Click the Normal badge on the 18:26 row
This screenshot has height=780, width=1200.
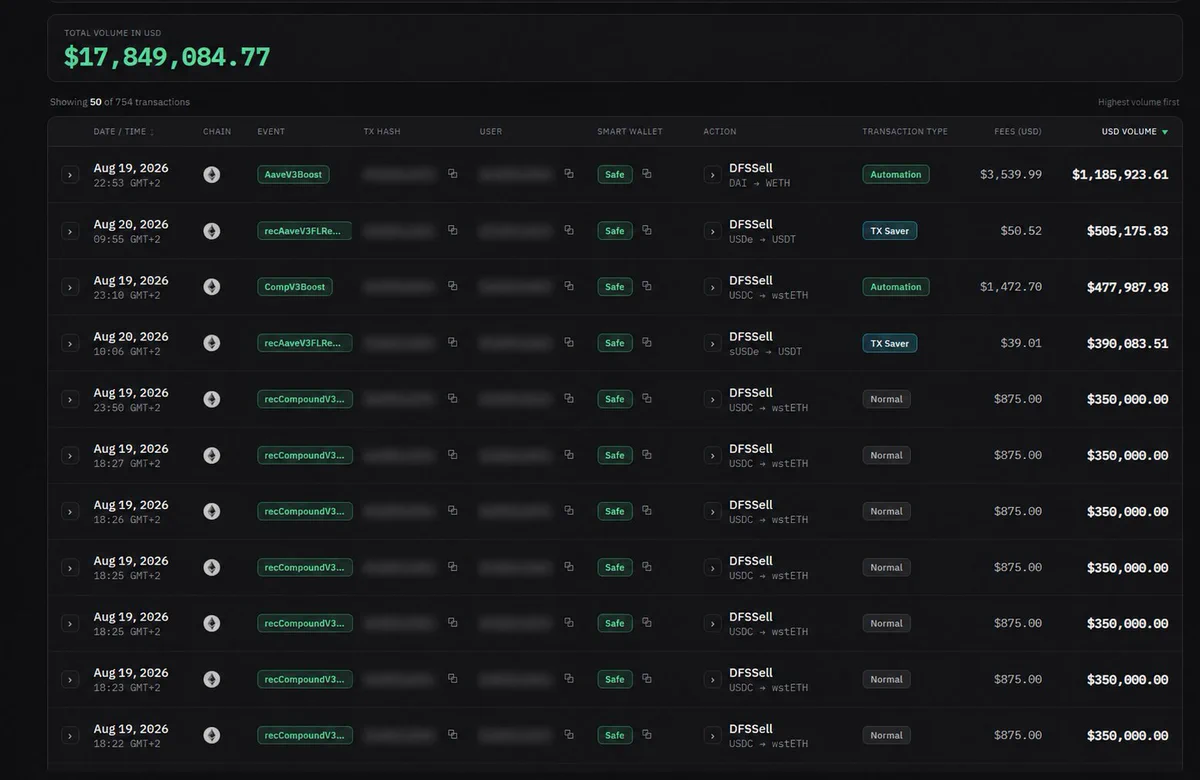tap(886, 511)
